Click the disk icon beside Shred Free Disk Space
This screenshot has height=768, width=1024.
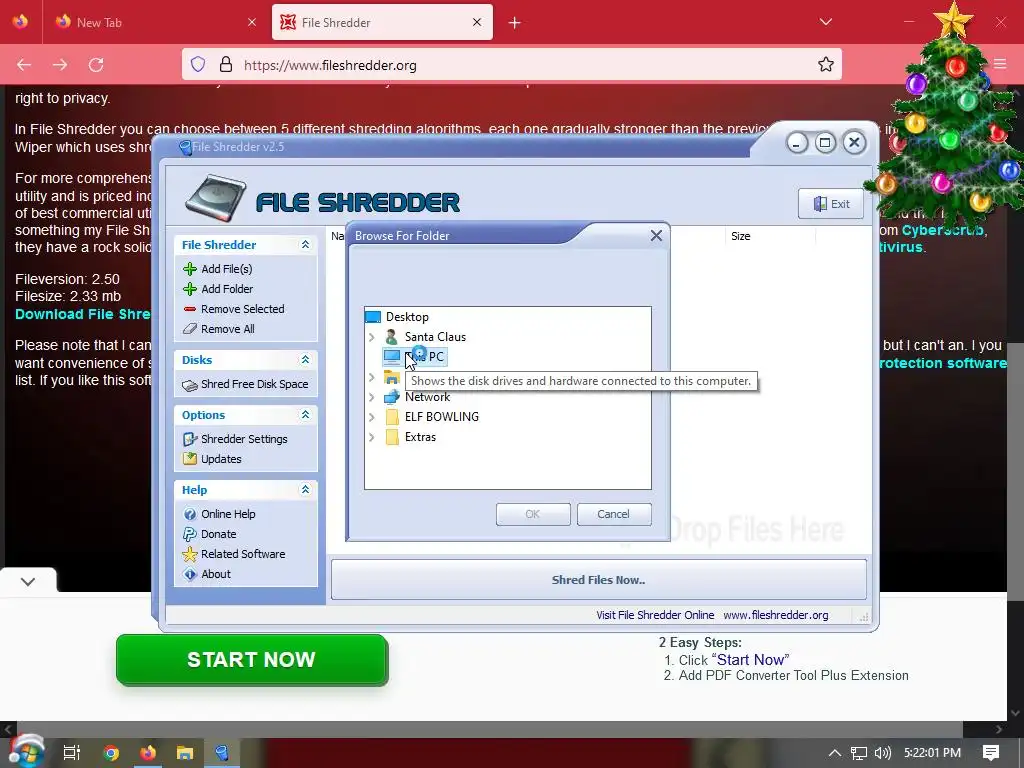(190, 385)
